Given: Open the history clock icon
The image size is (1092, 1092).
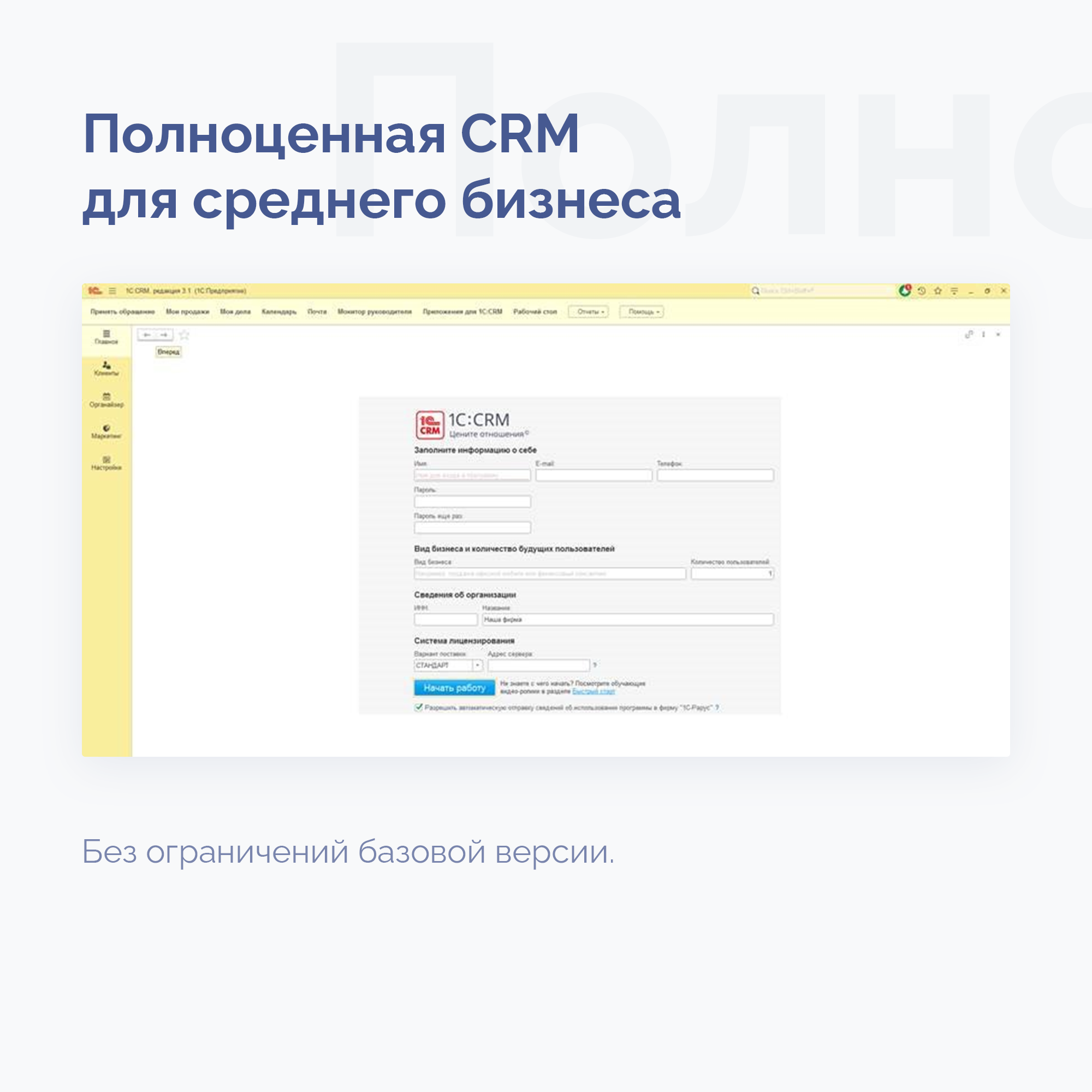Looking at the screenshot, I should (x=922, y=291).
